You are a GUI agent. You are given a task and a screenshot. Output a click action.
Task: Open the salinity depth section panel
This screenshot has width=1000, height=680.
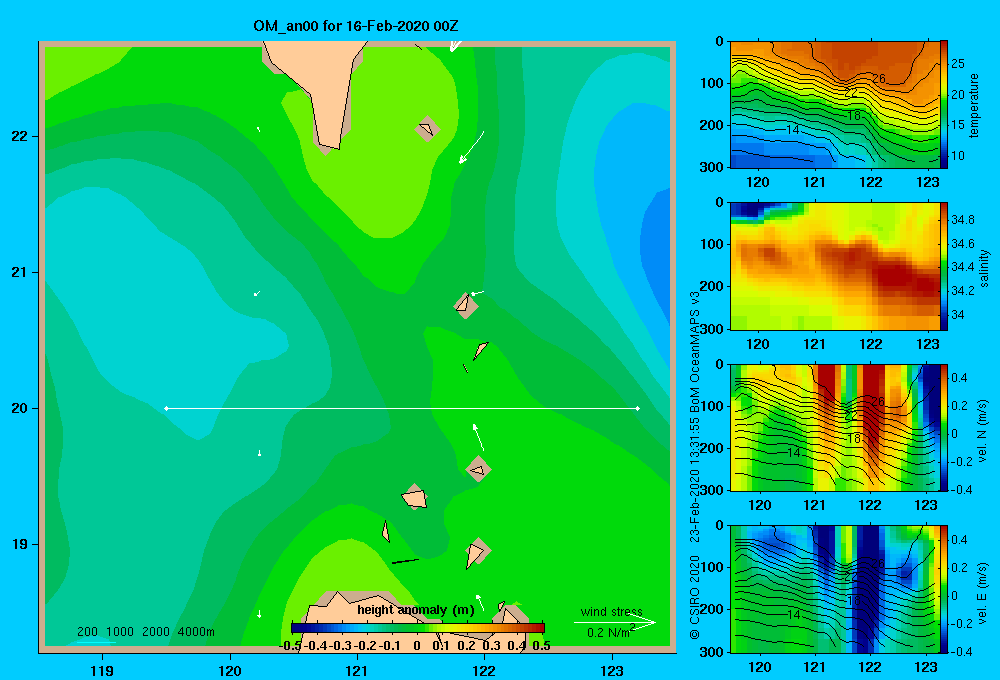834,266
